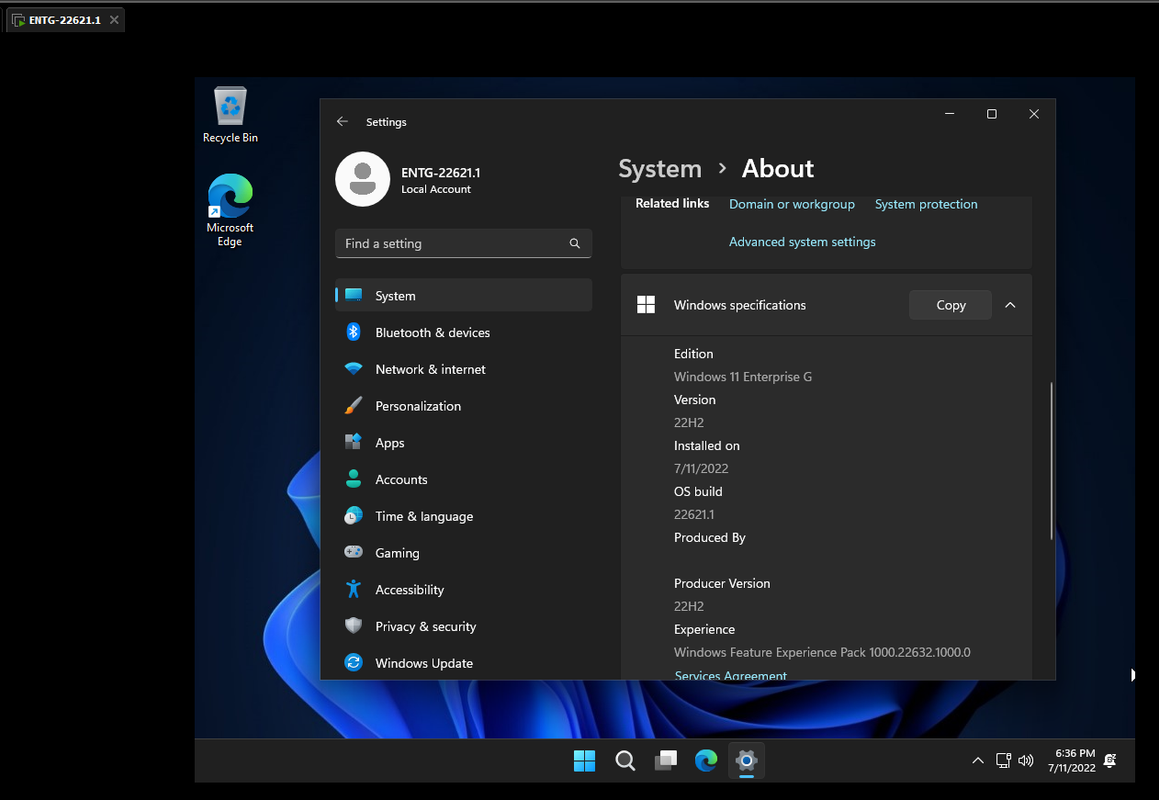Collapse the Windows specifications section
Image resolution: width=1159 pixels, height=800 pixels.
[1010, 305]
